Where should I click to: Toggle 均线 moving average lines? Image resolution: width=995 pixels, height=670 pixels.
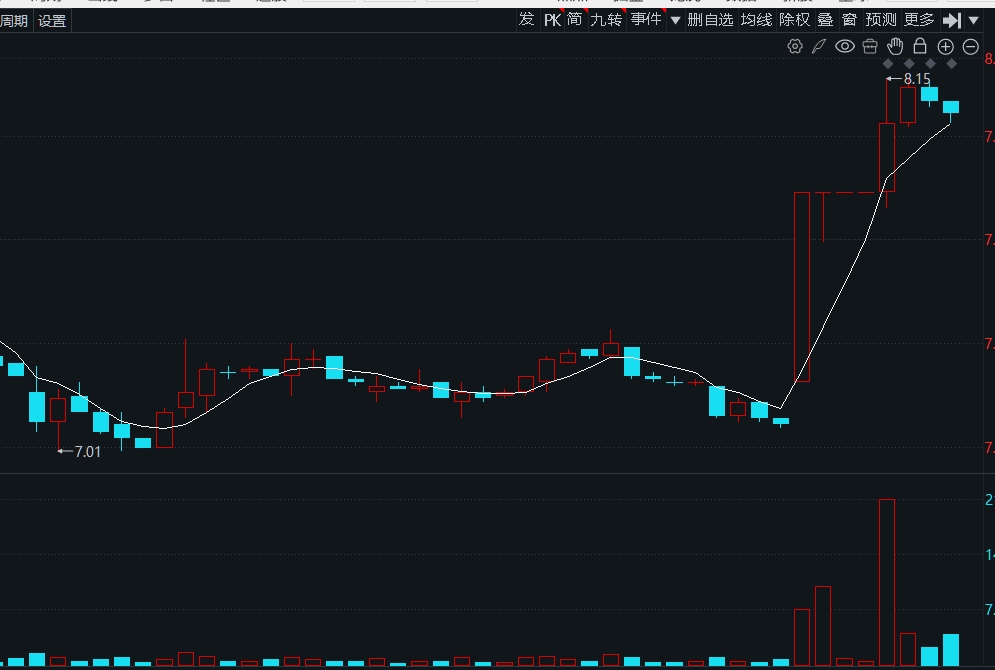pyautogui.click(x=756, y=20)
